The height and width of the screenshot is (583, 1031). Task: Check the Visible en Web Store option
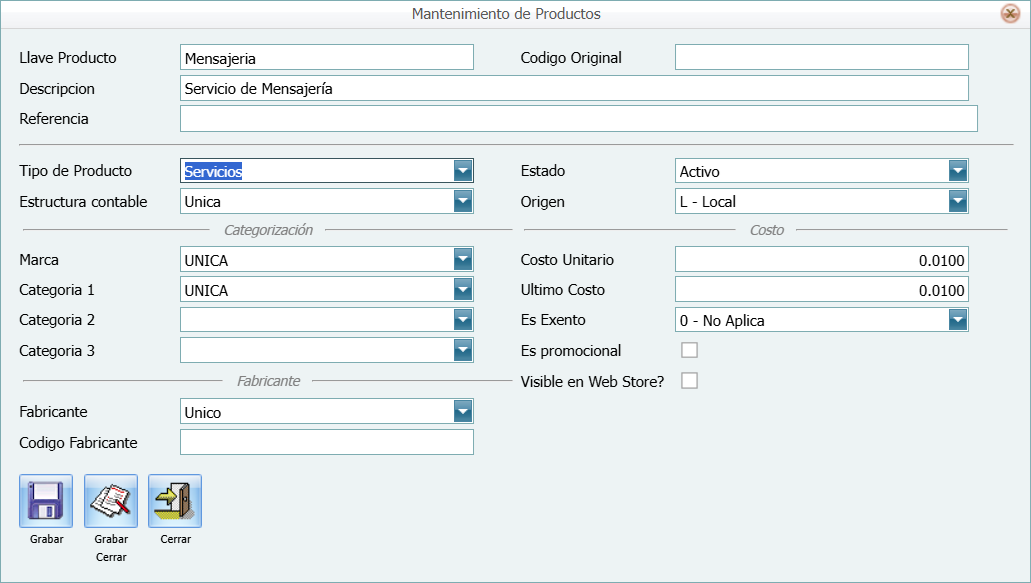[688, 380]
